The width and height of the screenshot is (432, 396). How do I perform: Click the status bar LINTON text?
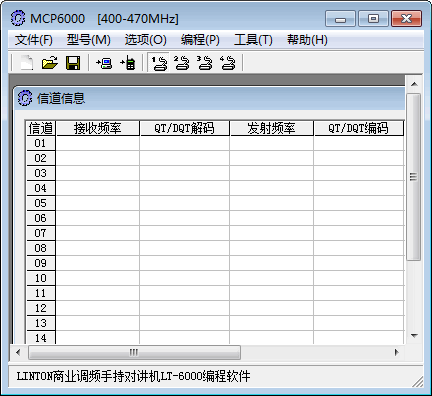tap(133, 377)
